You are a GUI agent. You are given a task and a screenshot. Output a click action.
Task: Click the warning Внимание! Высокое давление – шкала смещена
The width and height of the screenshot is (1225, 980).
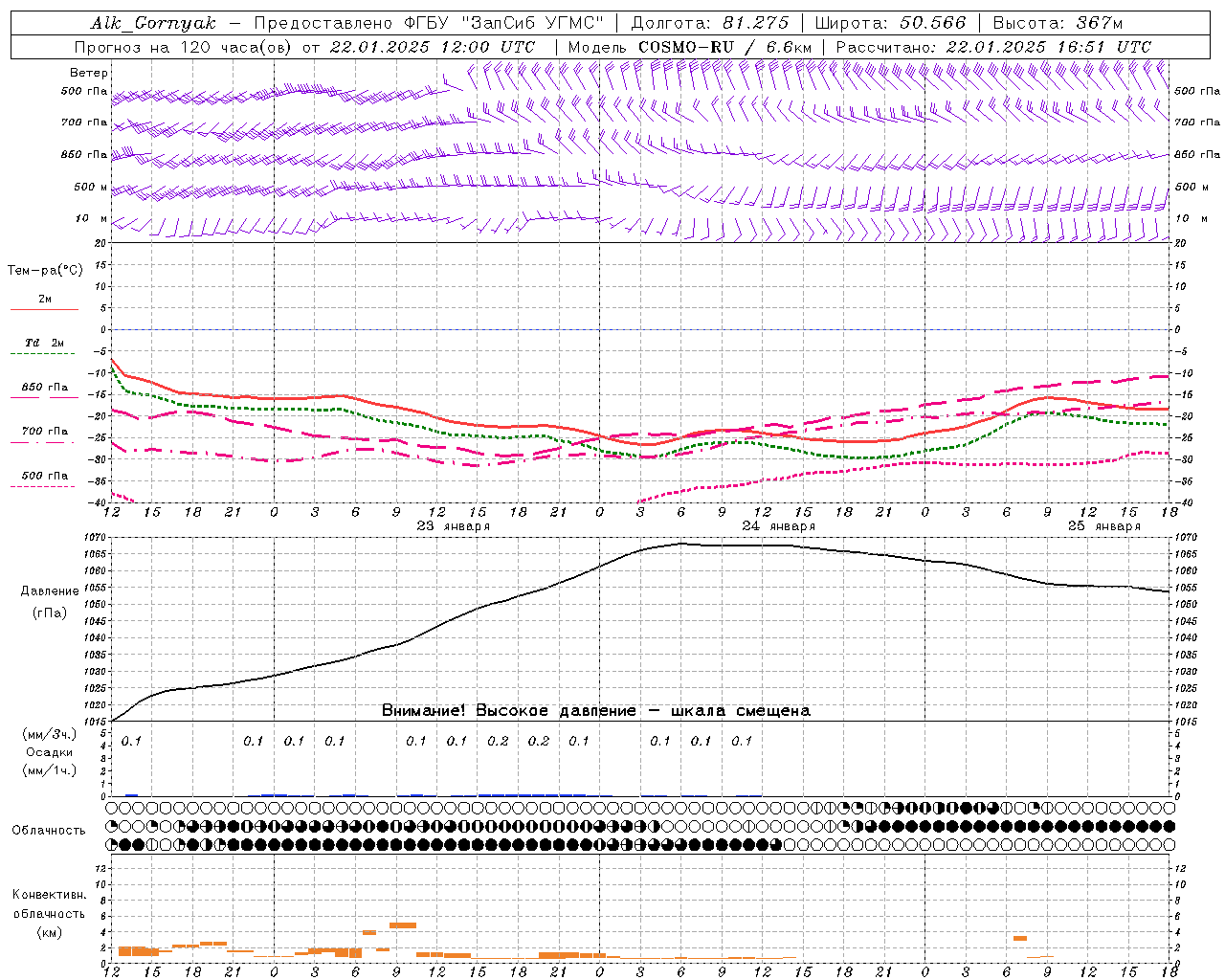596,711
